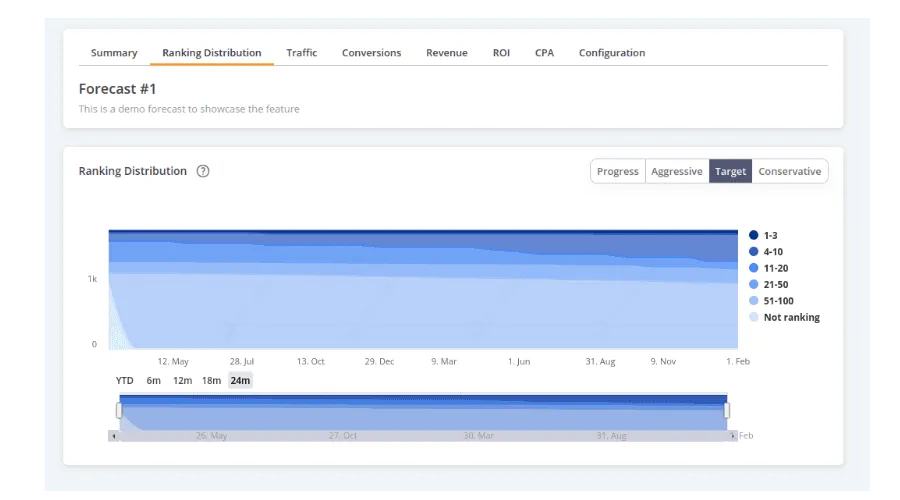Click the right scroll arrow under navigator
This screenshot has width=900, height=500.
pos(733,436)
